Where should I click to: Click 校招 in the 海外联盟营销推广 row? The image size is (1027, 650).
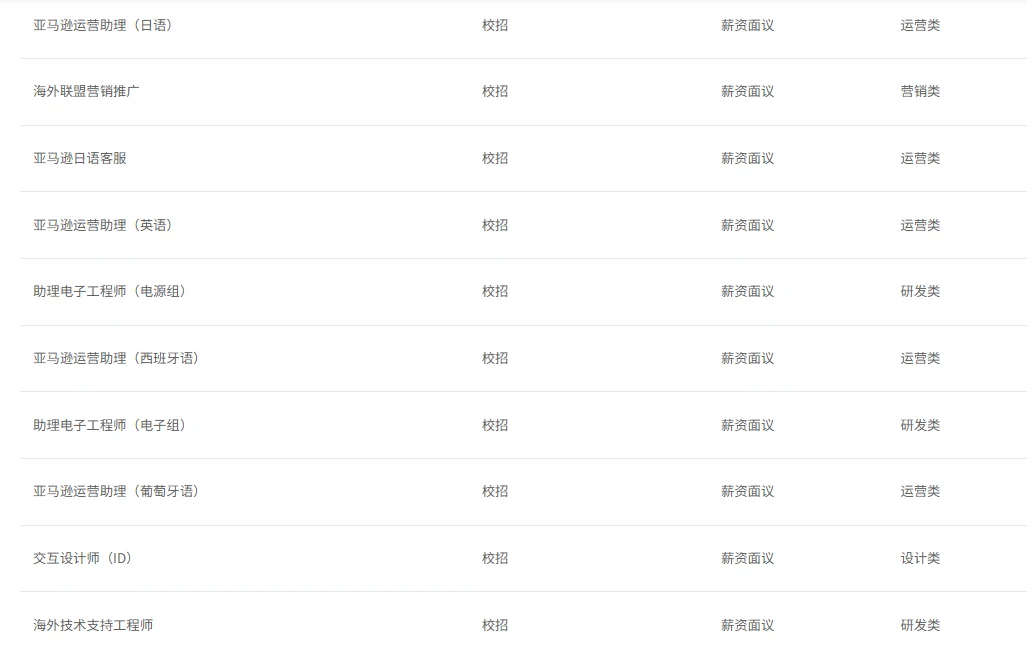pyautogui.click(x=495, y=92)
